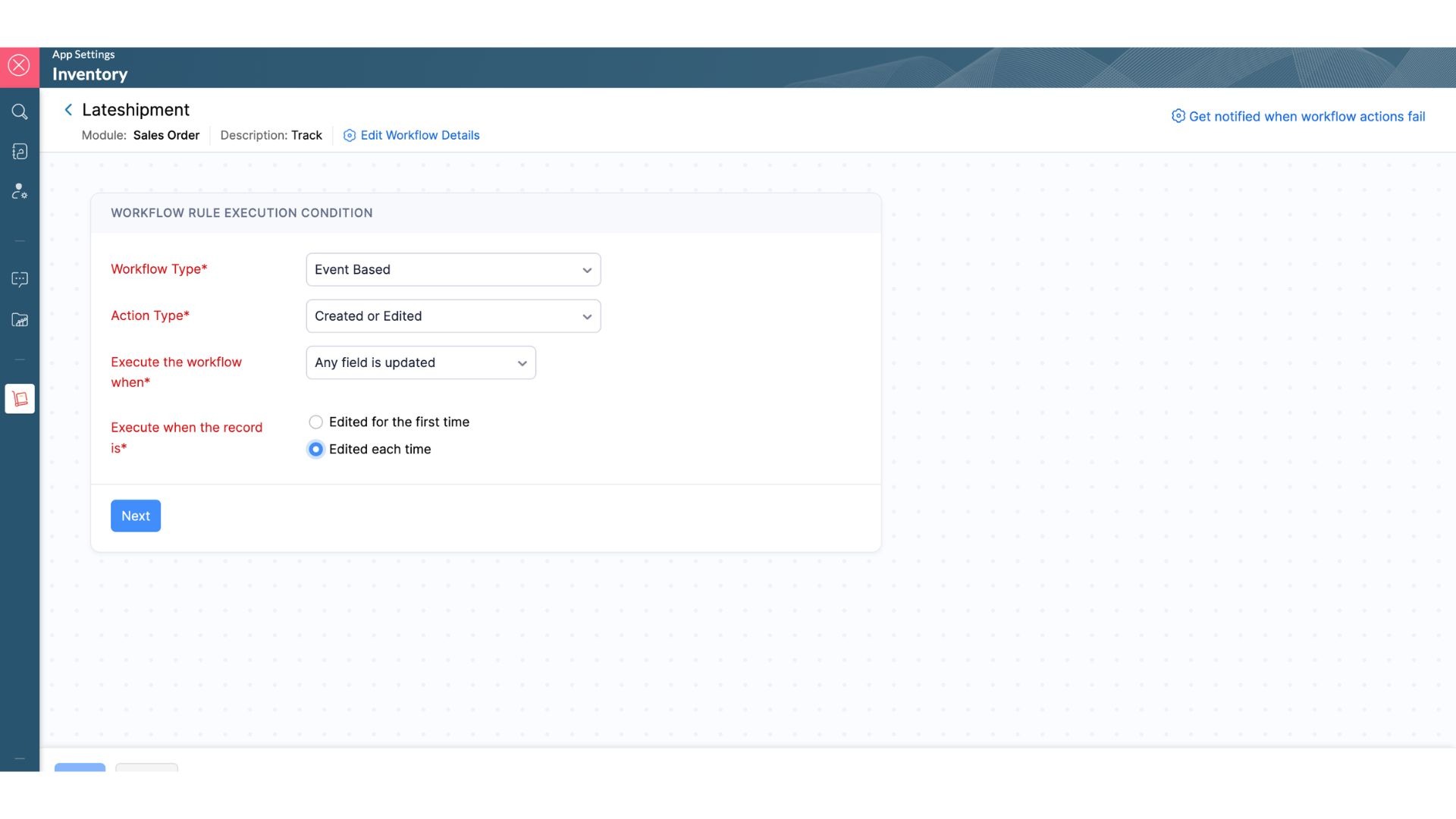Open the reports folder icon in sidebar

(x=20, y=320)
